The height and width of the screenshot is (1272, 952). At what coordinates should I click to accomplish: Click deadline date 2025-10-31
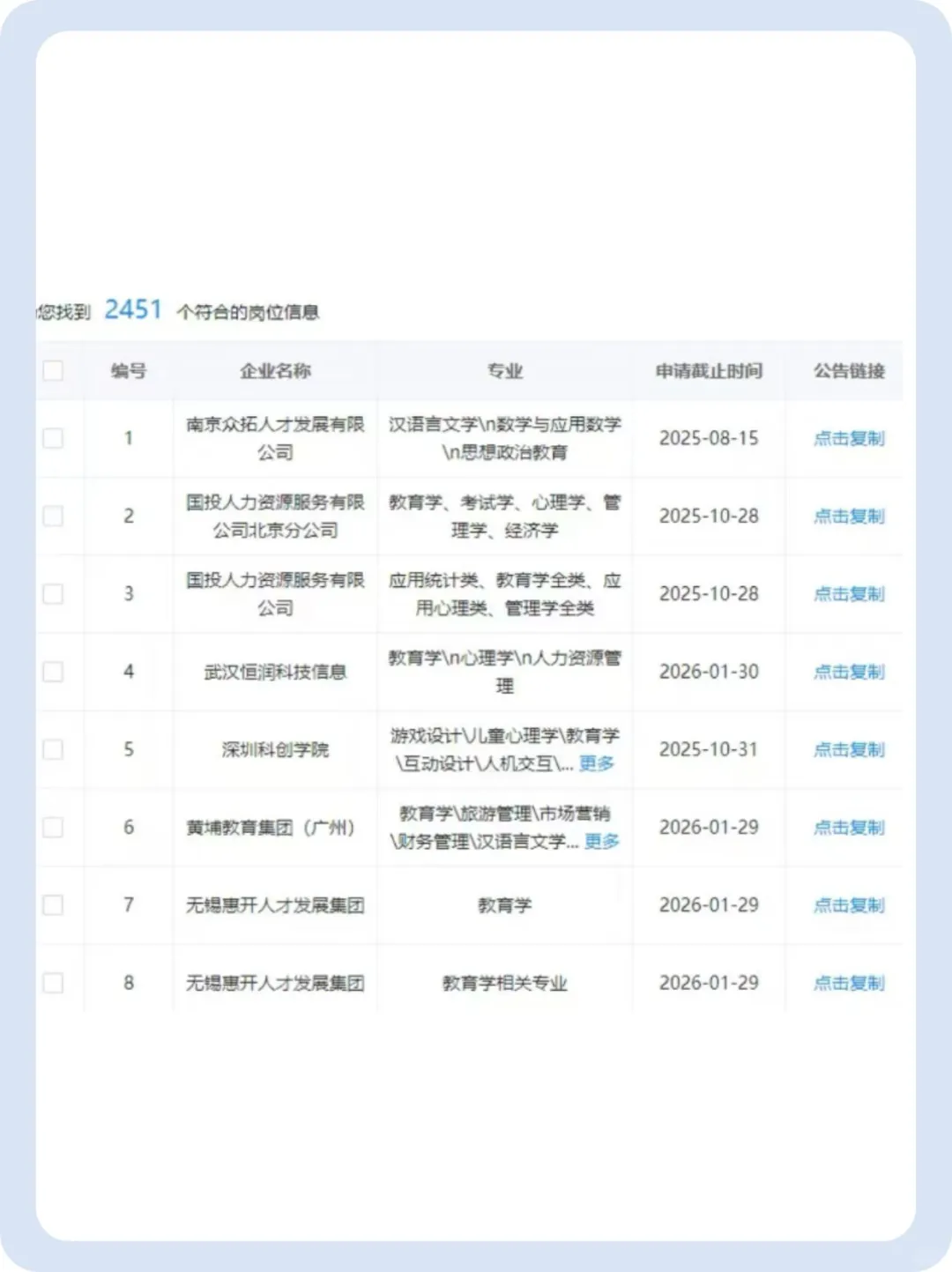pos(709,749)
